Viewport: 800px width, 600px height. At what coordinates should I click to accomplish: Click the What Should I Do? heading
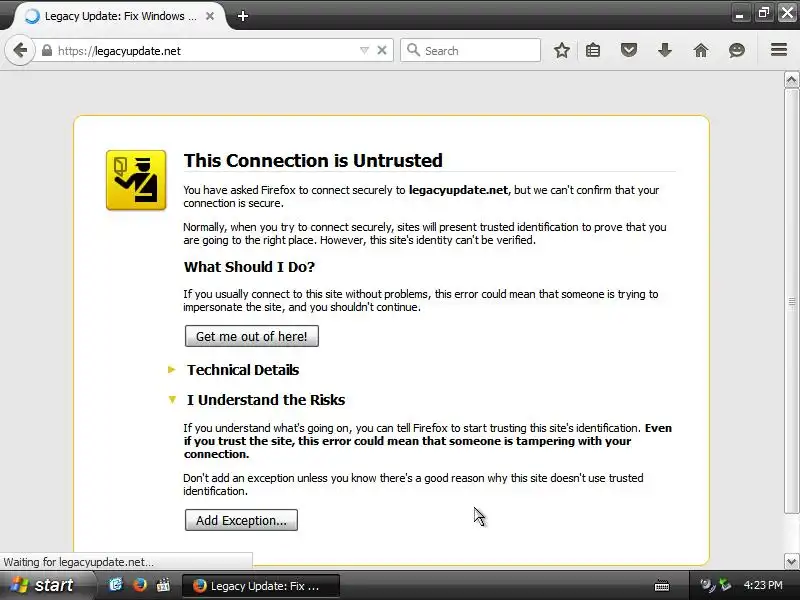249,267
